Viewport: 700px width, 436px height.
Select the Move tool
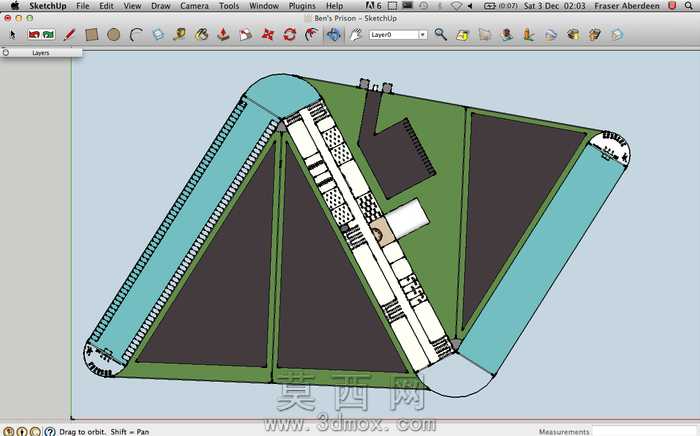[x=267, y=34]
